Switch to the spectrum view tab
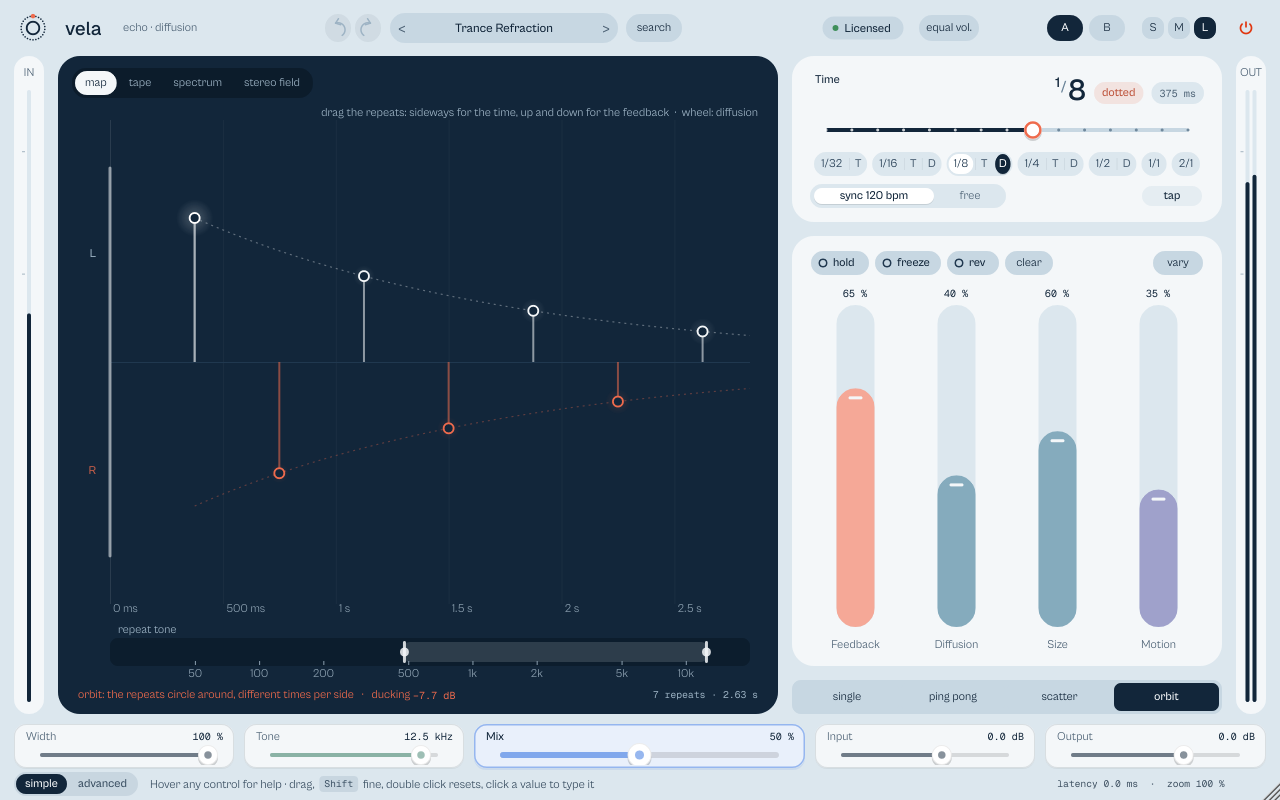1280x800 pixels. click(x=198, y=83)
